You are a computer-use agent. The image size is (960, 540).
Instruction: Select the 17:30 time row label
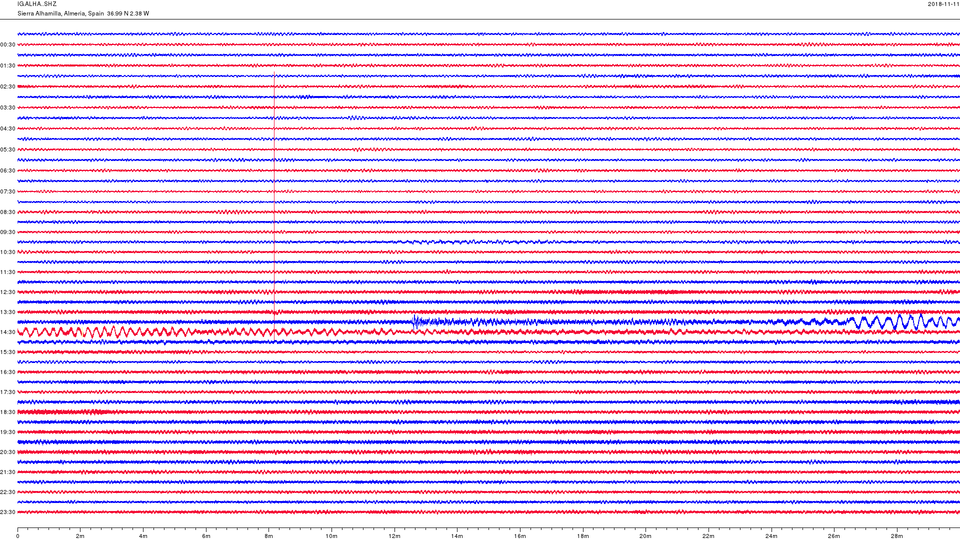point(7,392)
